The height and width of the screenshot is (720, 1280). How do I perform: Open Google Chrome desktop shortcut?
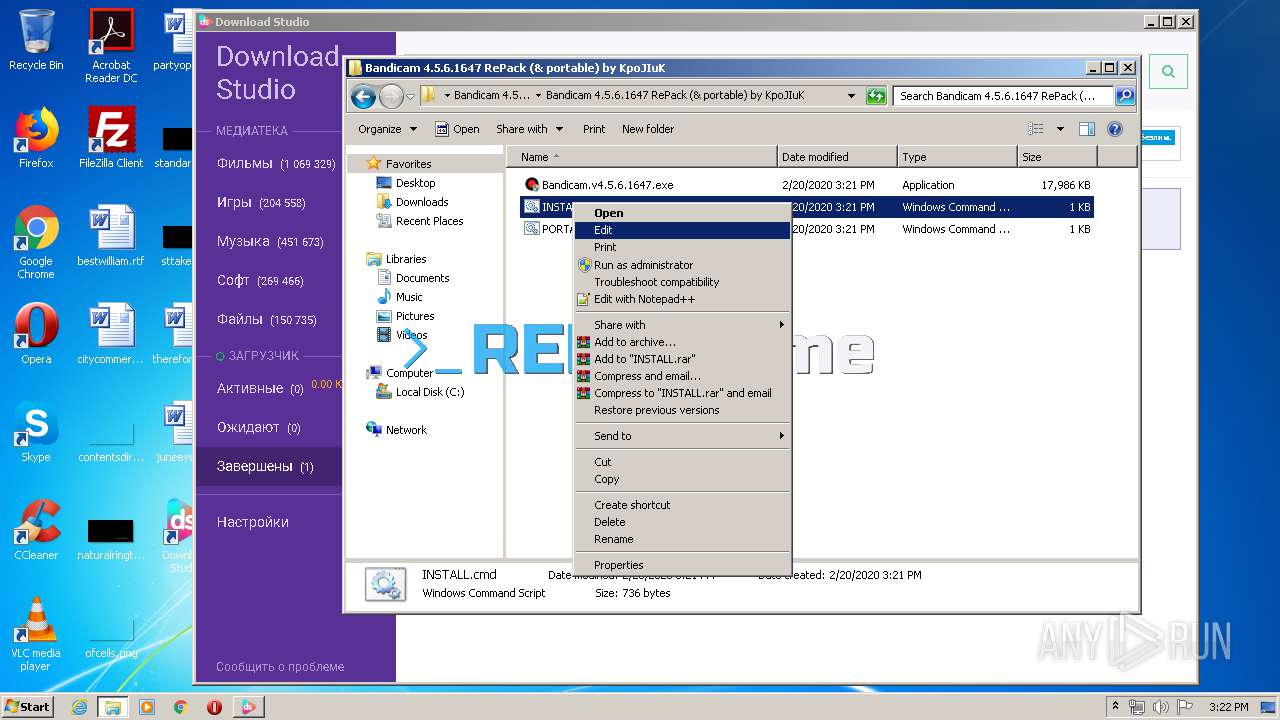point(36,242)
